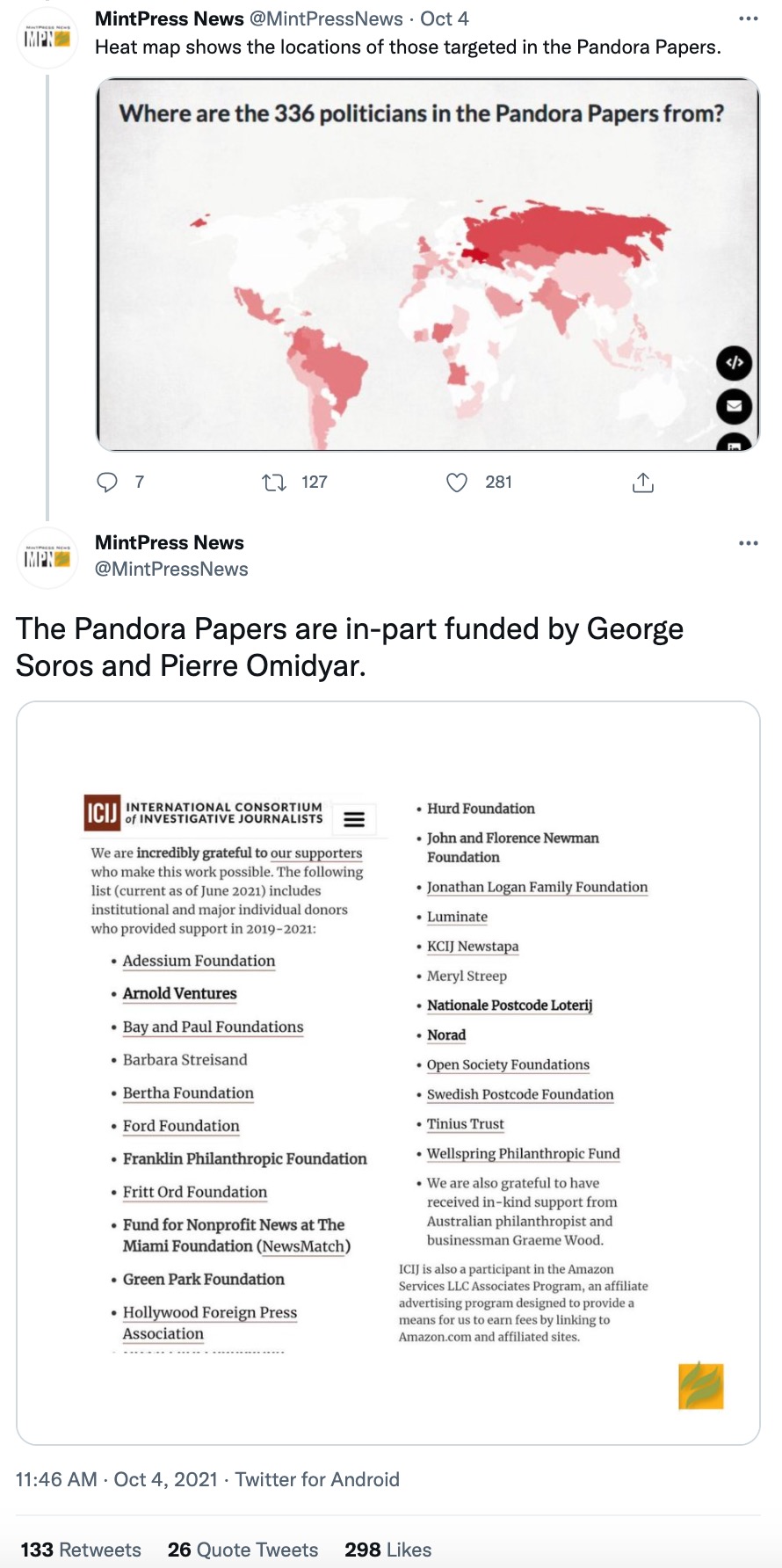View the 26 Quote Tweets
Image resolution: width=782 pixels, height=1568 pixels.
pos(243,1550)
